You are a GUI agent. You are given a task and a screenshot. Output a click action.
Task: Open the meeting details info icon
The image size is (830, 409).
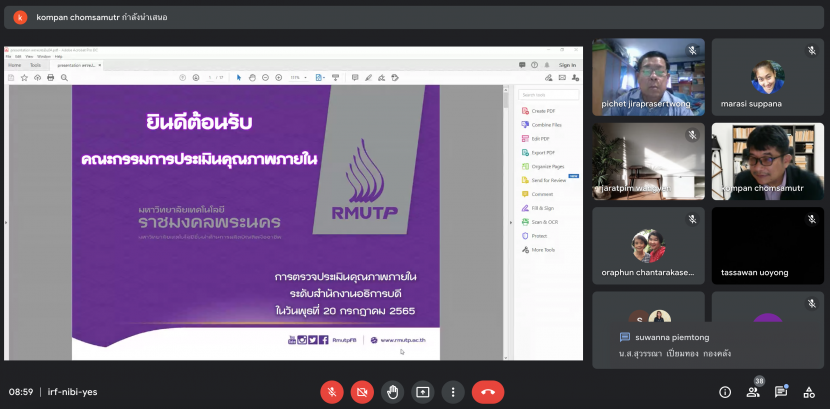tap(725, 392)
